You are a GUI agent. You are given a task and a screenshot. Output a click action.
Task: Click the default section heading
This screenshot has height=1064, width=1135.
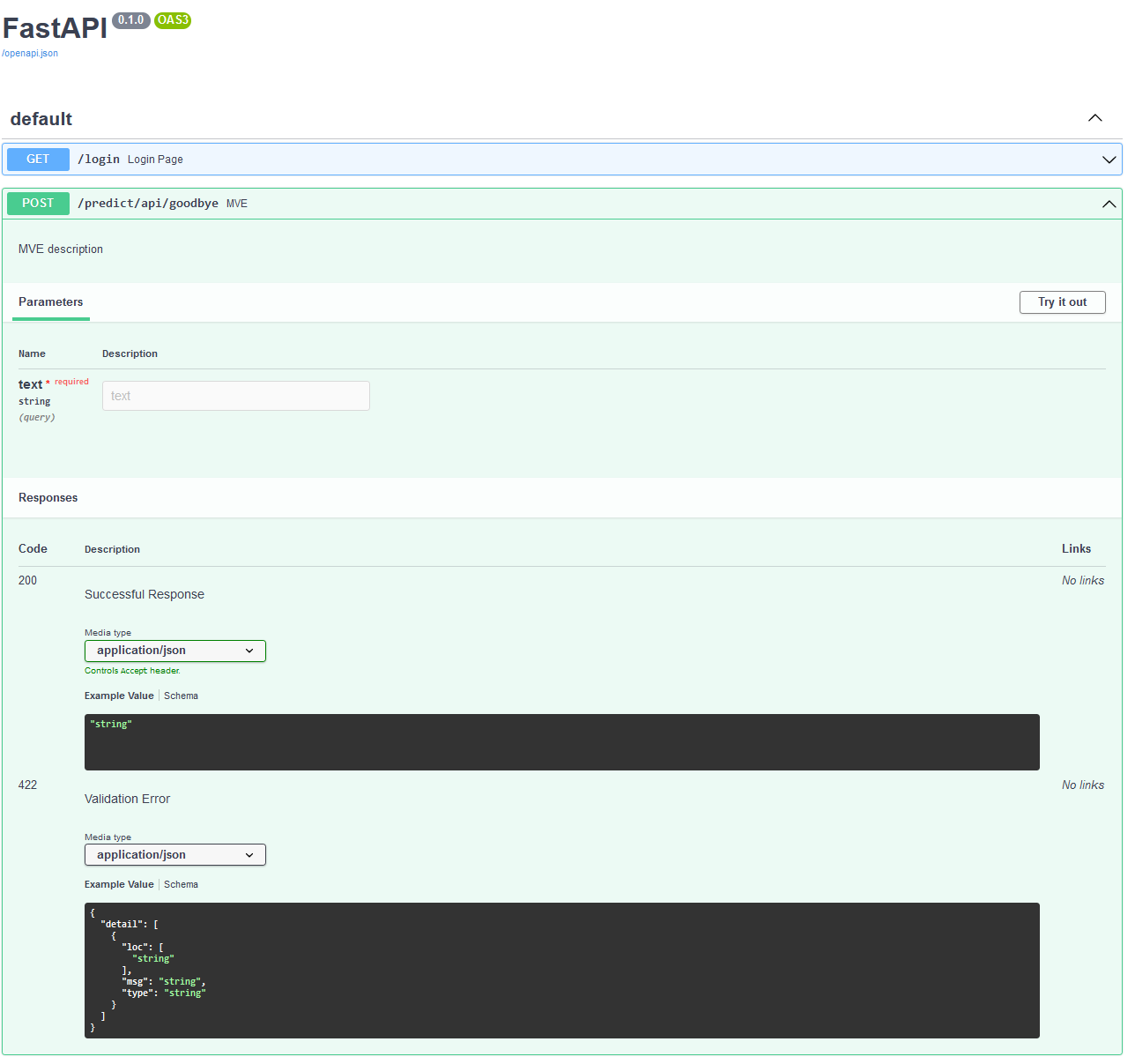[41, 119]
